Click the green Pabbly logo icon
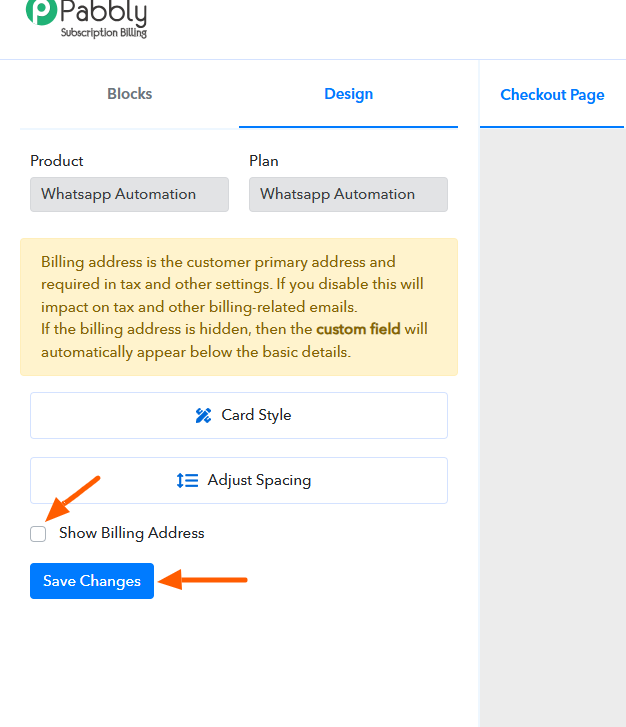This screenshot has width=626, height=727. tap(41, 11)
